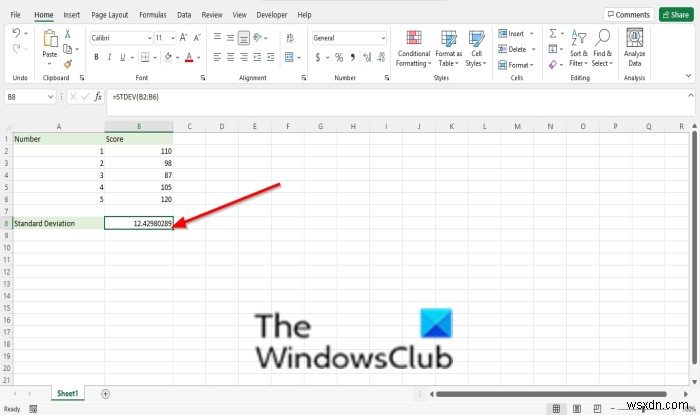Click the Cut scissors icon
Viewport: 700px width, 415px height.
[x=67, y=33]
